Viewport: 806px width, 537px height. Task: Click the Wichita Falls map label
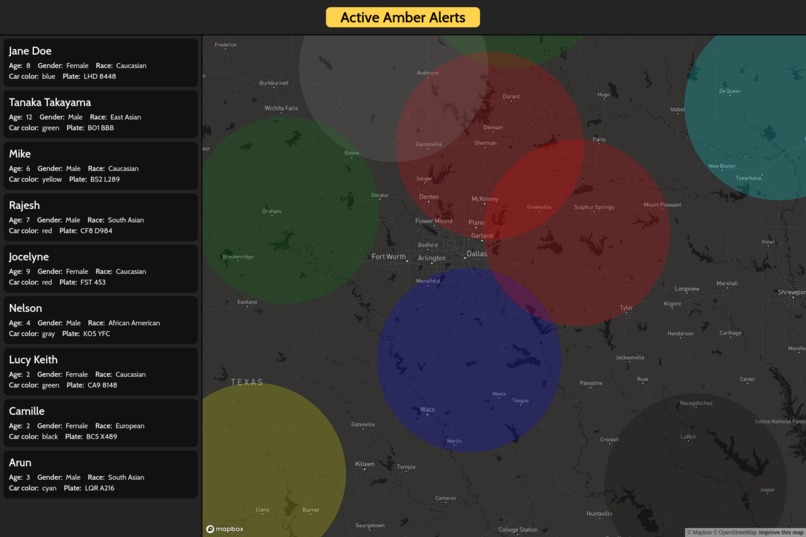point(281,108)
